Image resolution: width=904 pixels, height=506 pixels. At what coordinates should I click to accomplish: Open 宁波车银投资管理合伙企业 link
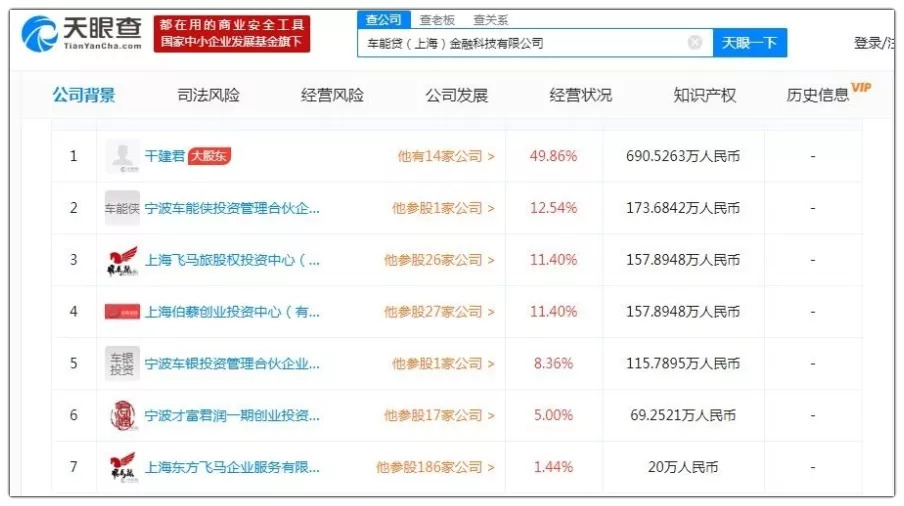tap(232, 364)
